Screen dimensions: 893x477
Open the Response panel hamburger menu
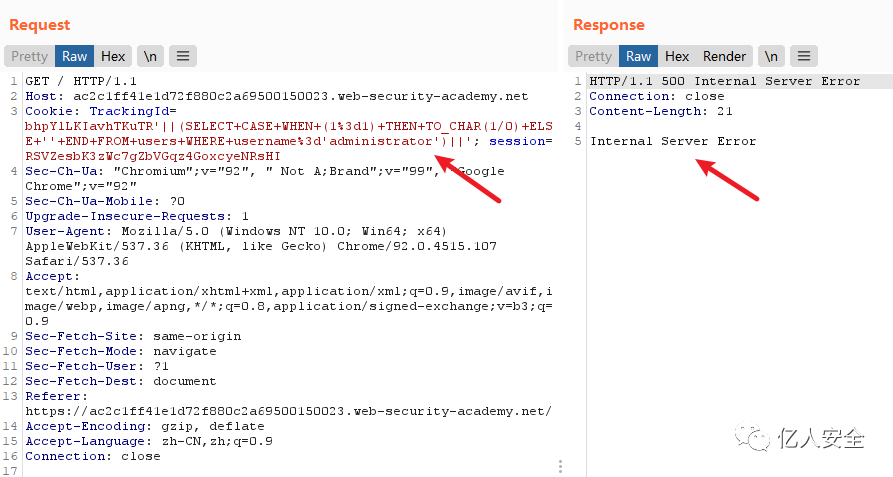[804, 56]
